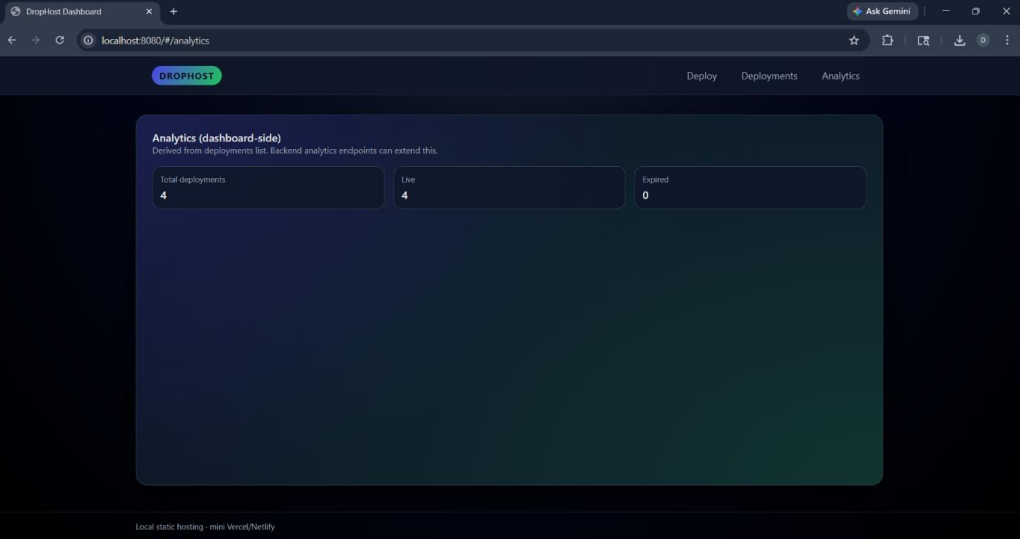Open Chrome three-dot menu
Screen dimensions: 1020x539
(x=1007, y=40)
